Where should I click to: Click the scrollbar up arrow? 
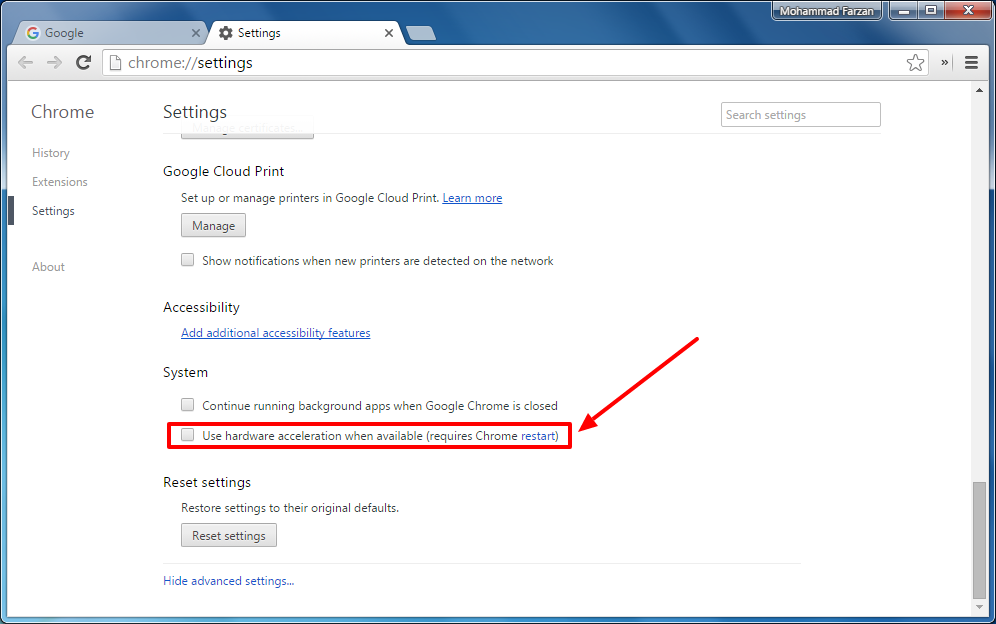point(979,90)
